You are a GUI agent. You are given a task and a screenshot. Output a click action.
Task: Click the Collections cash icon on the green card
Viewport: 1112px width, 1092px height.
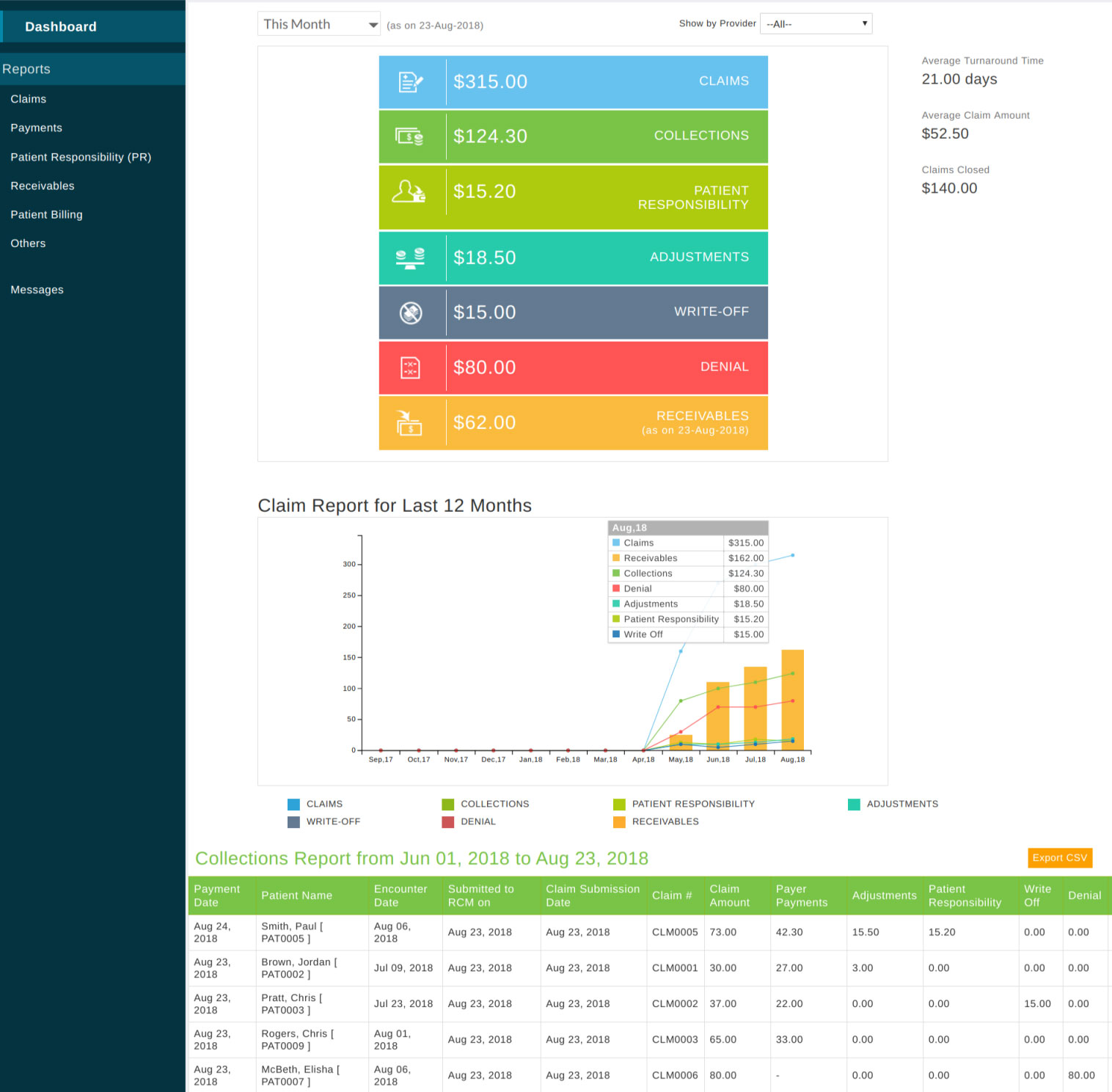coord(410,136)
